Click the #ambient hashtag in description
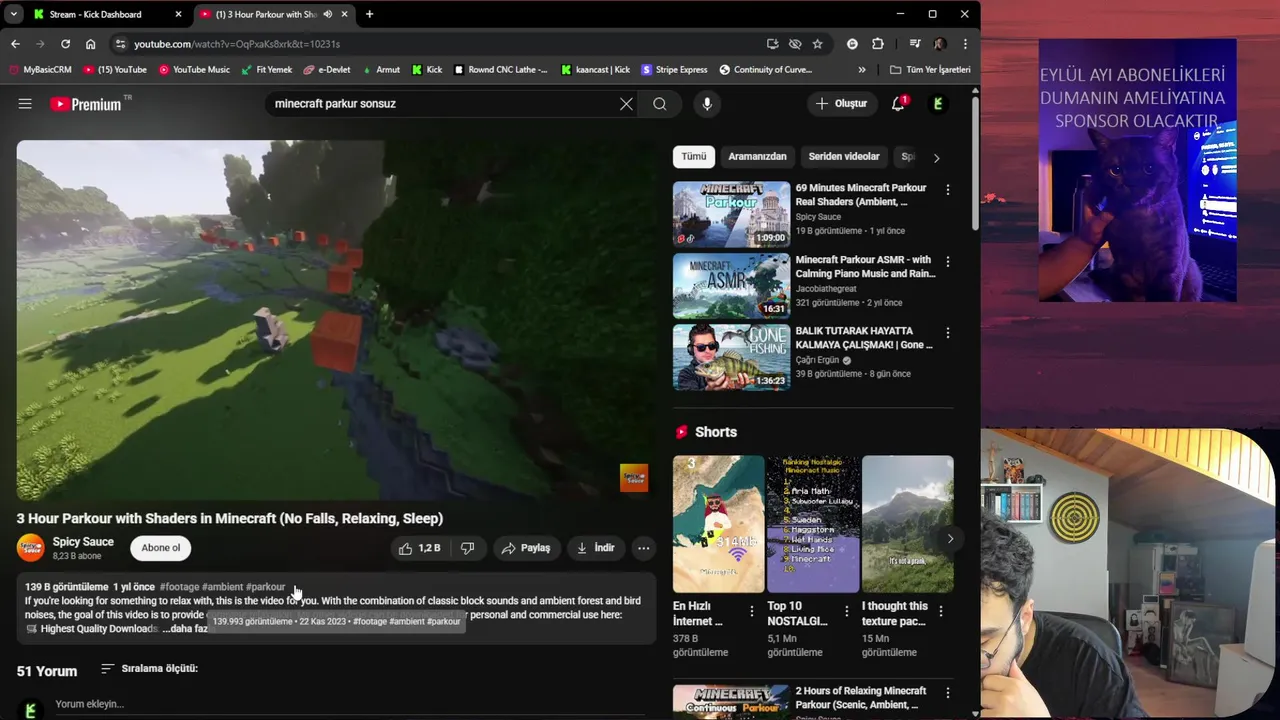This screenshot has width=1280, height=720. click(222, 587)
